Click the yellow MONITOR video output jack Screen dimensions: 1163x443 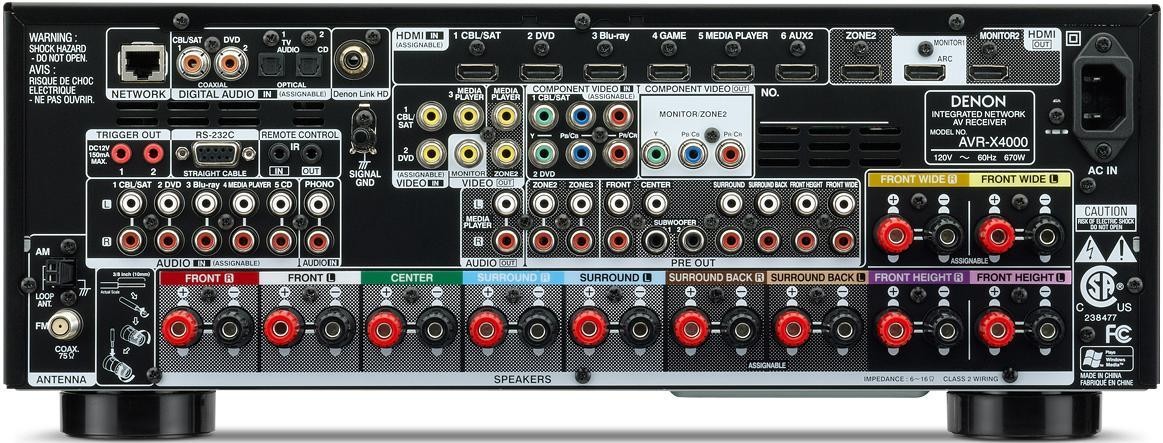coord(469,153)
